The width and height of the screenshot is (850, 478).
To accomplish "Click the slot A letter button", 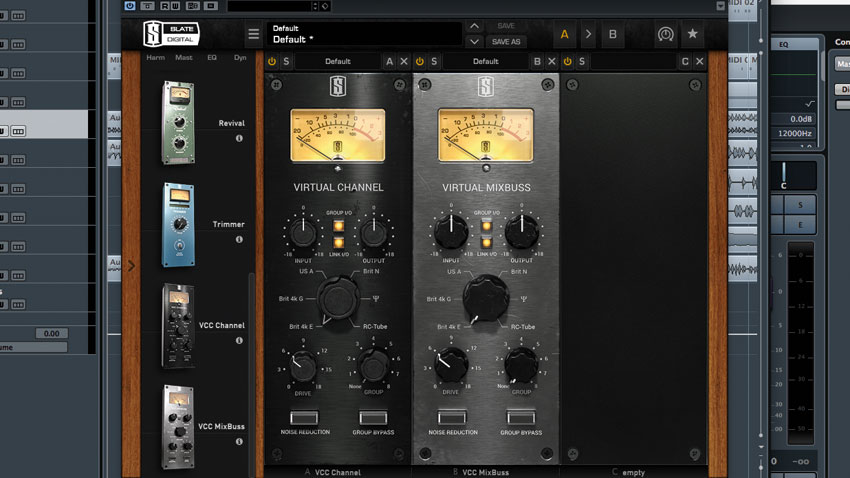I will pyautogui.click(x=389, y=61).
